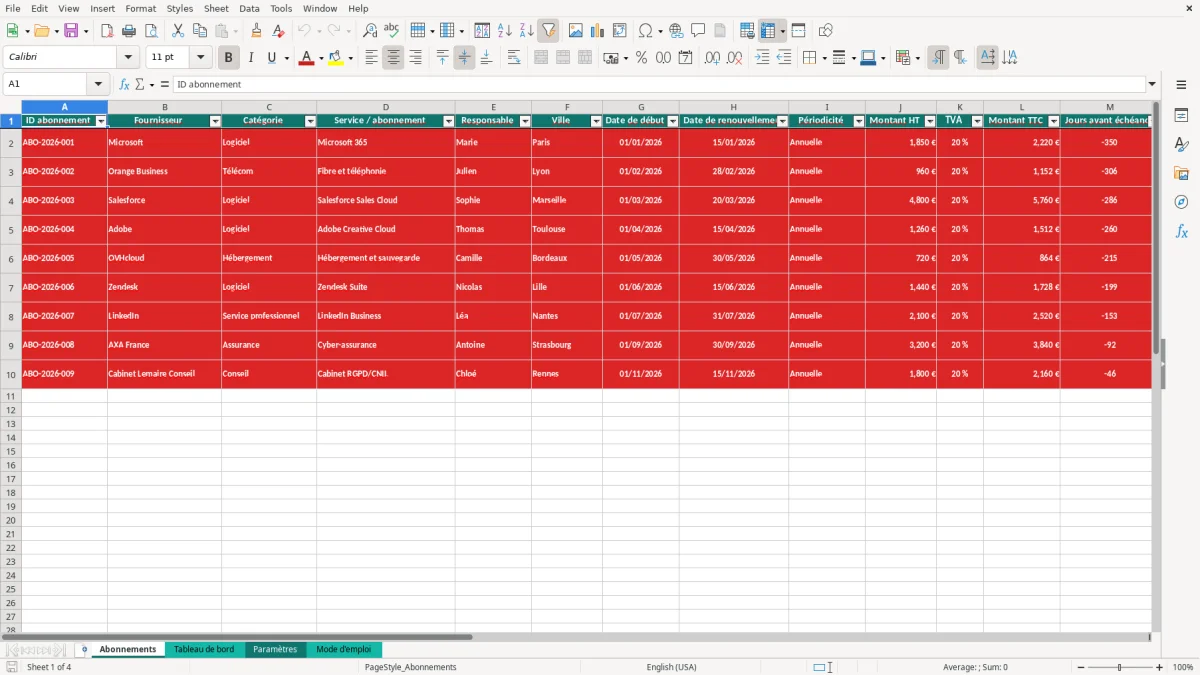Click the Define Print Area icon
Screen dimensions: 1200x675
[x=747, y=31]
